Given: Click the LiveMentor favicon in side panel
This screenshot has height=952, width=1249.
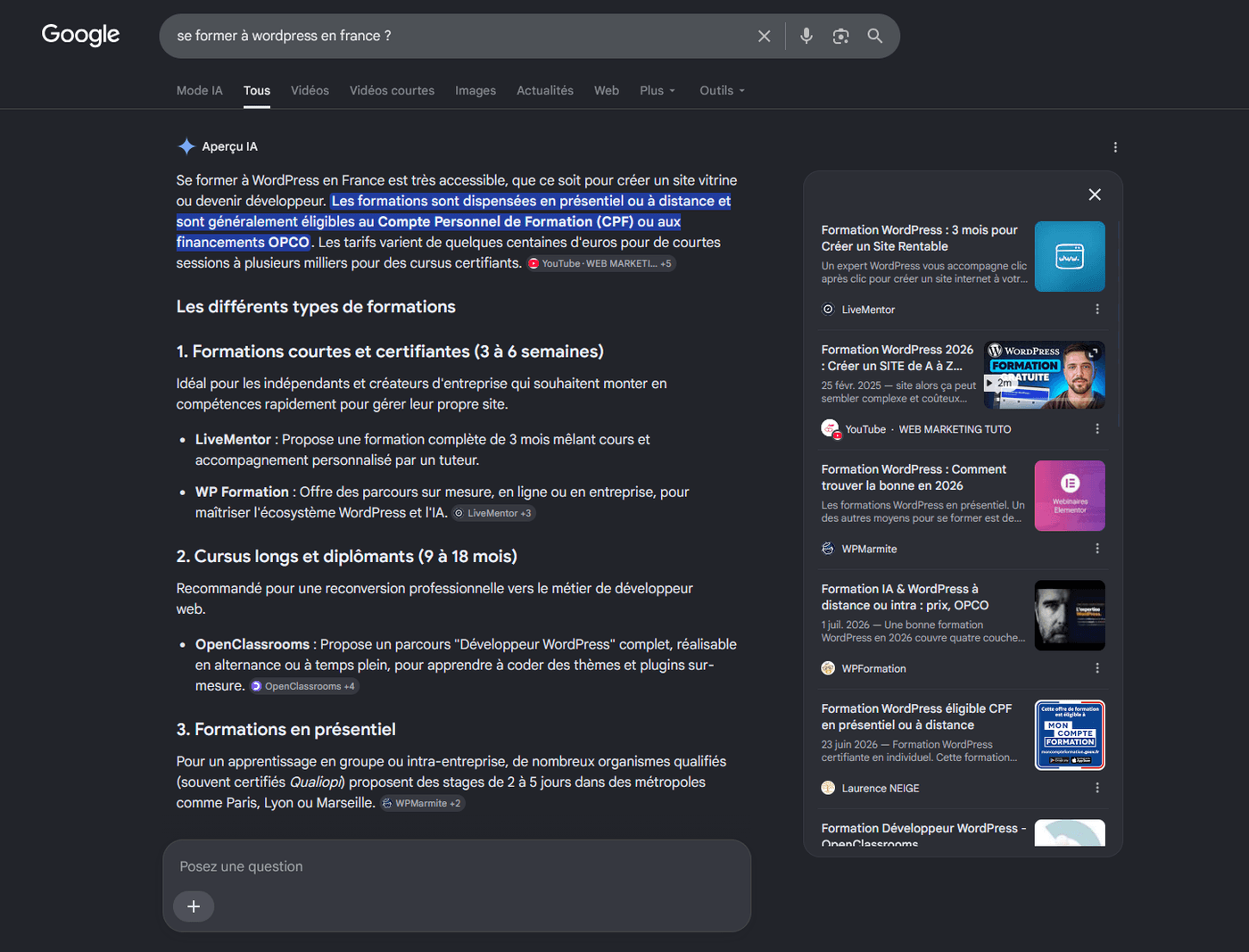Looking at the screenshot, I should (x=828, y=310).
